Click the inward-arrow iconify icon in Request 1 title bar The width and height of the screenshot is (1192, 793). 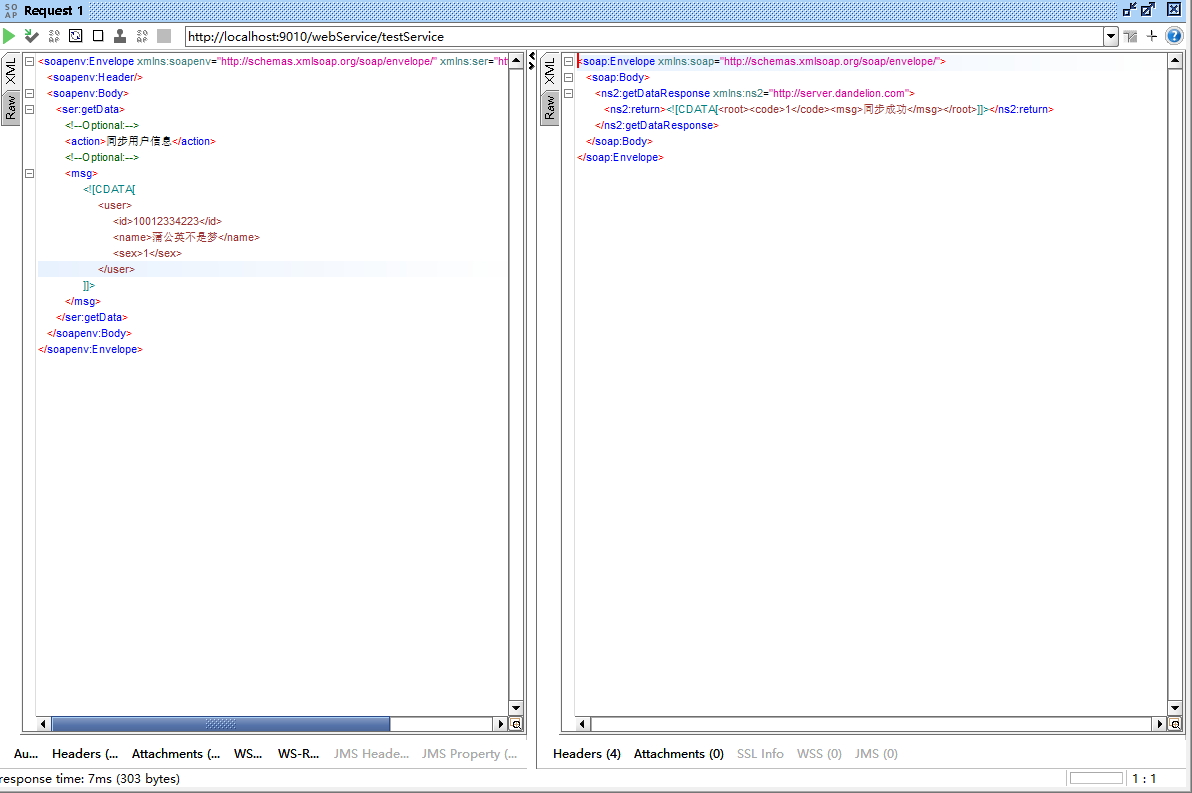click(x=1129, y=10)
